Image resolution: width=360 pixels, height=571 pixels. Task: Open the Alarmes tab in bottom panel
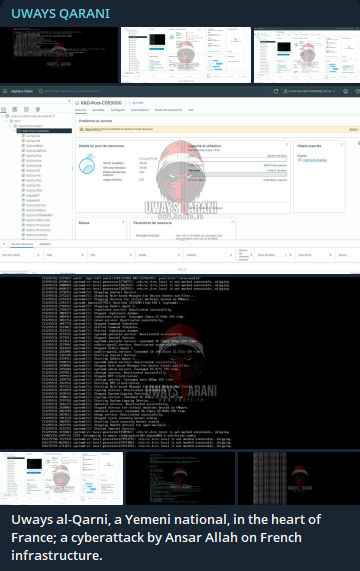pyautogui.click(x=44, y=244)
